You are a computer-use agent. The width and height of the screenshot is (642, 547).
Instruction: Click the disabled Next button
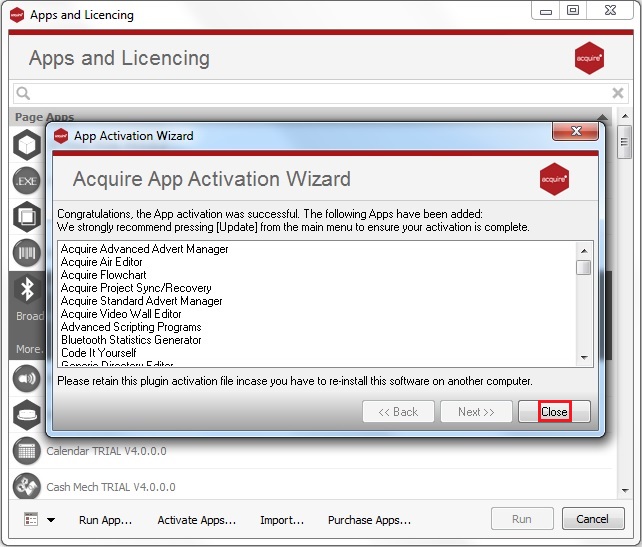coord(476,411)
